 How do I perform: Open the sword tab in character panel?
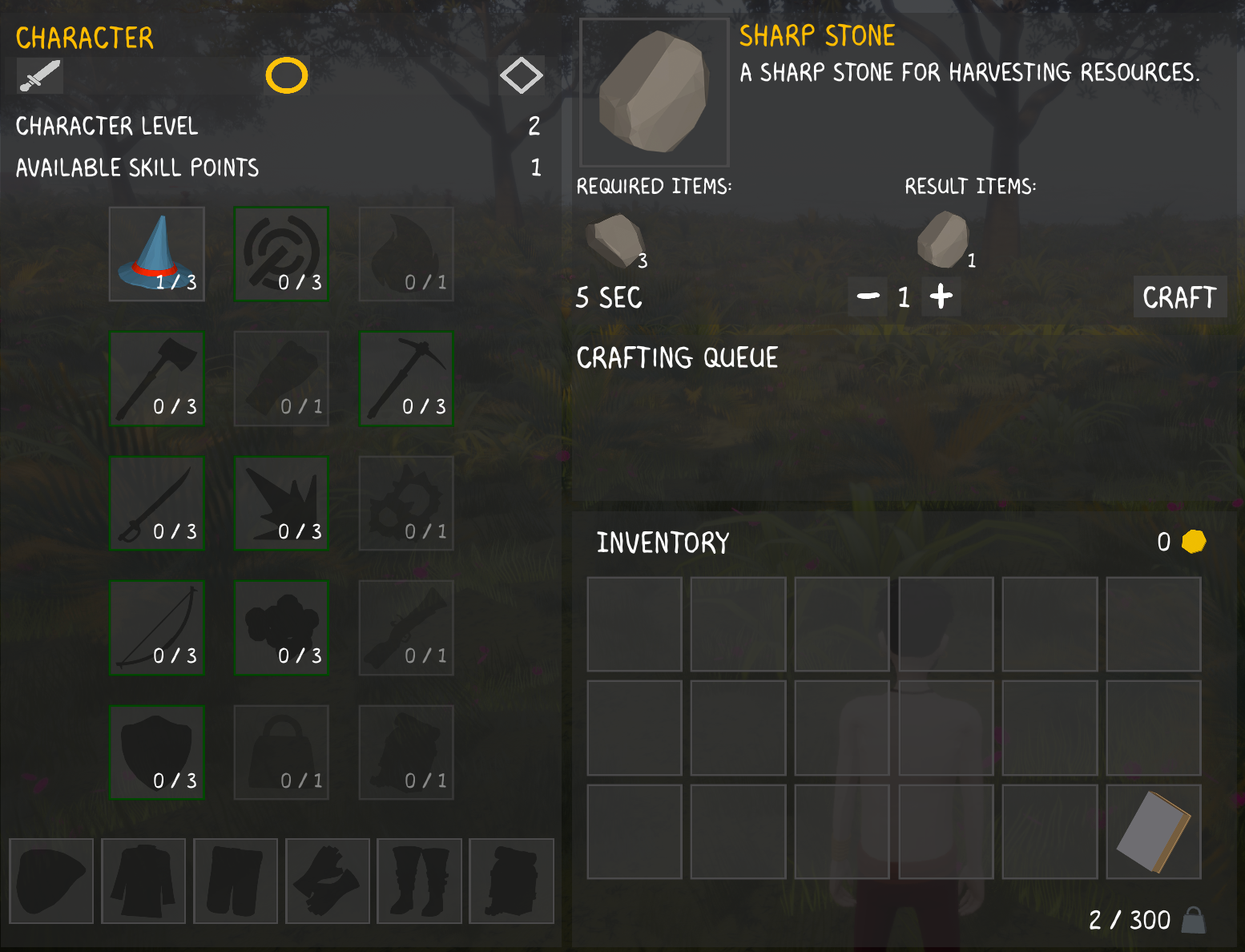[x=40, y=76]
